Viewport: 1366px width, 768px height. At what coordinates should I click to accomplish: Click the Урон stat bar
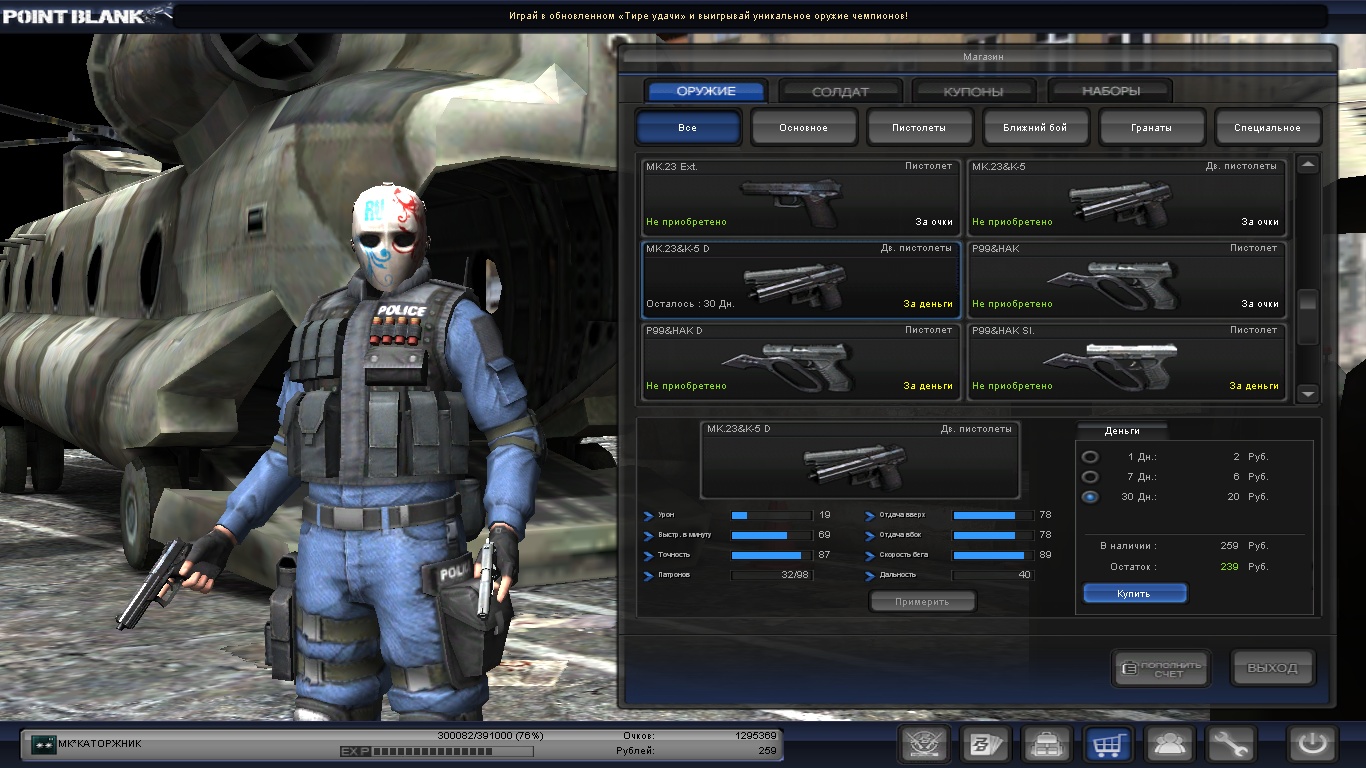[771, 515]
